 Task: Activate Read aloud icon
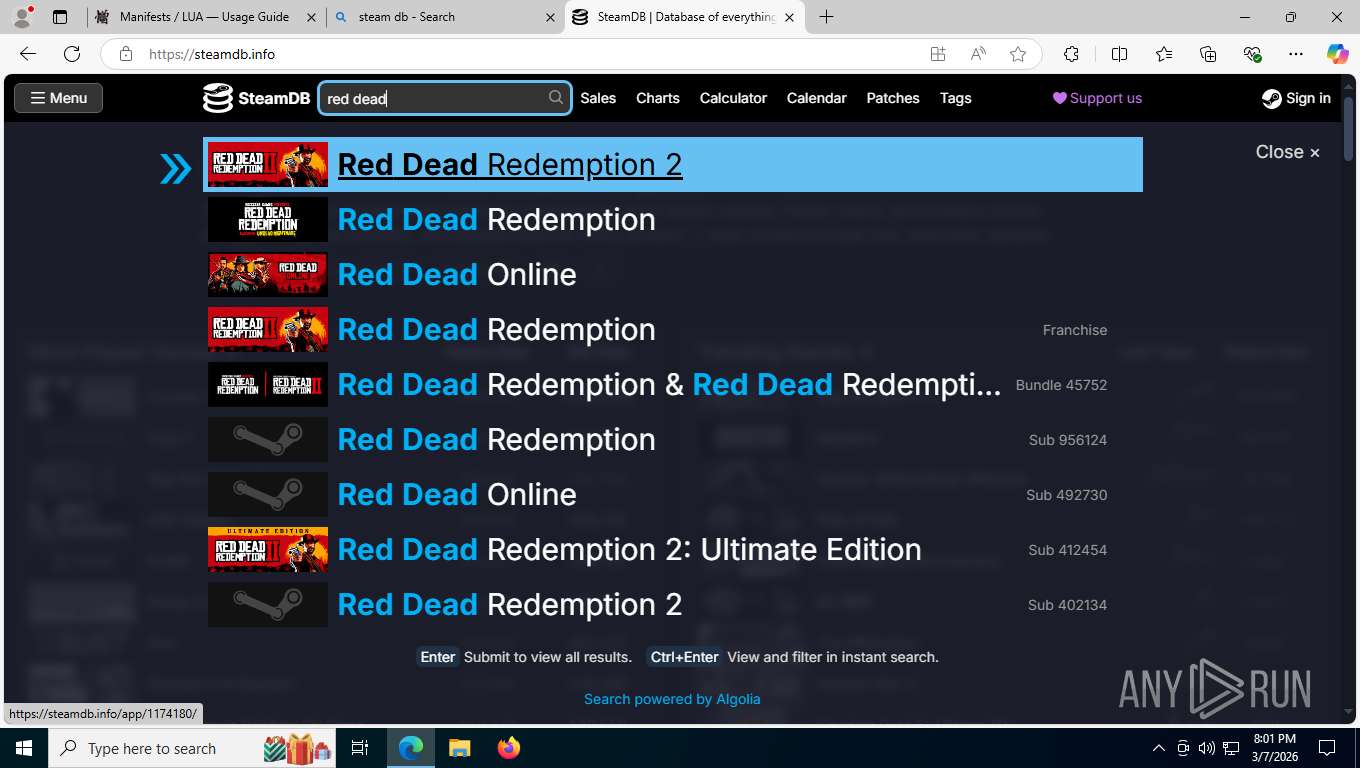[x=978, y=54]
